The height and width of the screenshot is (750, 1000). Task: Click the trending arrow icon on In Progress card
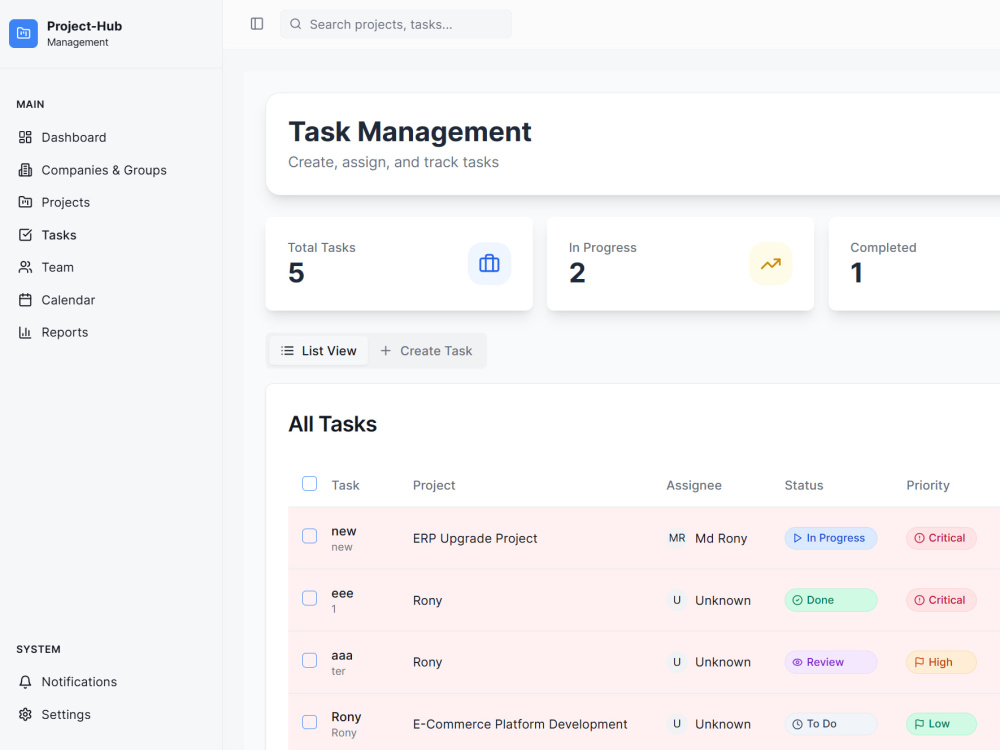(x=770, y=263)
